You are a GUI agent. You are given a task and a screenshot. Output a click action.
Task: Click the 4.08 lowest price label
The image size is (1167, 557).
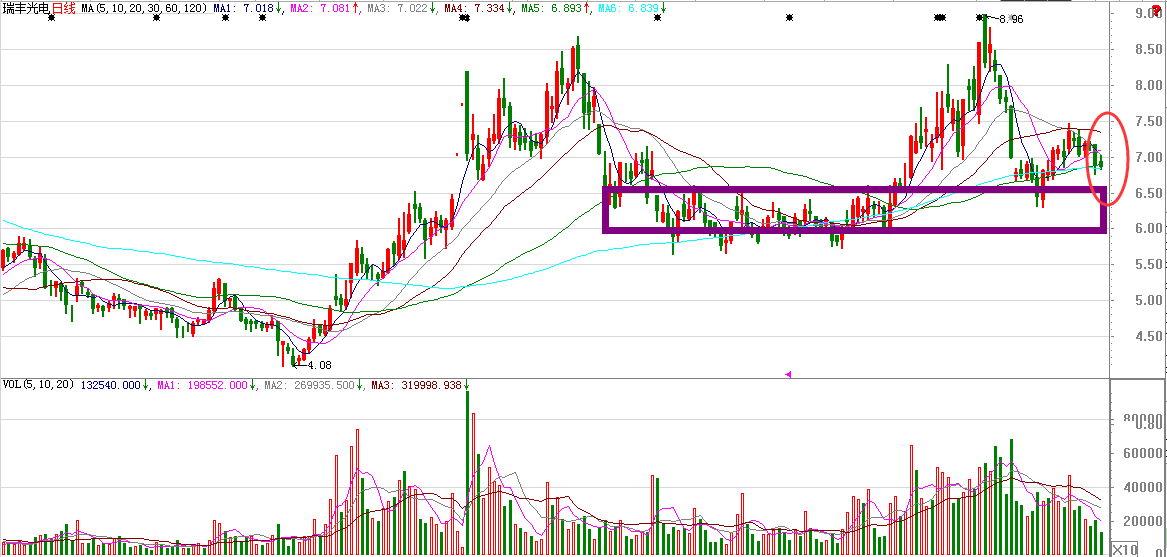[319, 365]
